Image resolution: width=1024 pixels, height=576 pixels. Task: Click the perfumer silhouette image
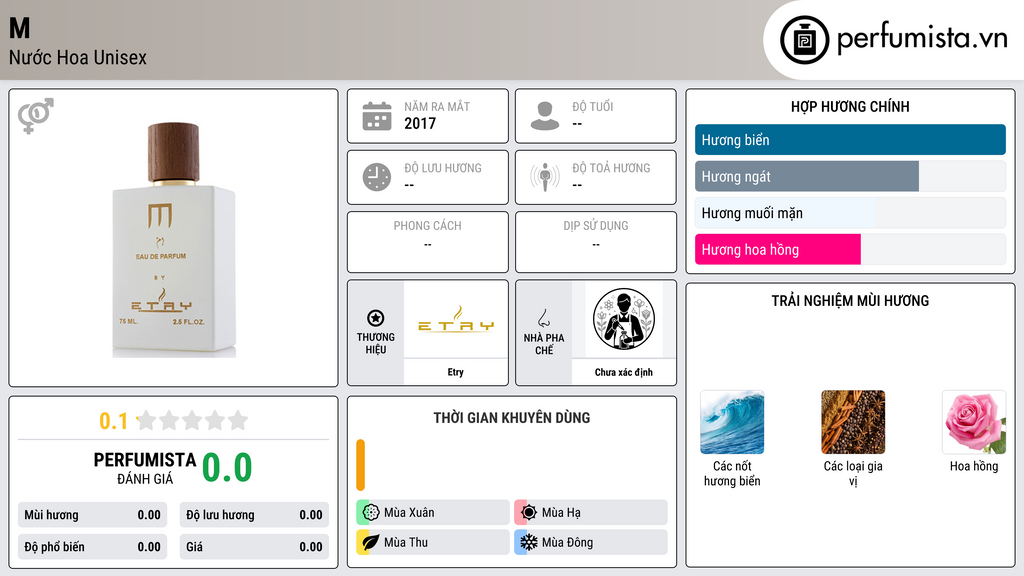click(x=624, y=319)
